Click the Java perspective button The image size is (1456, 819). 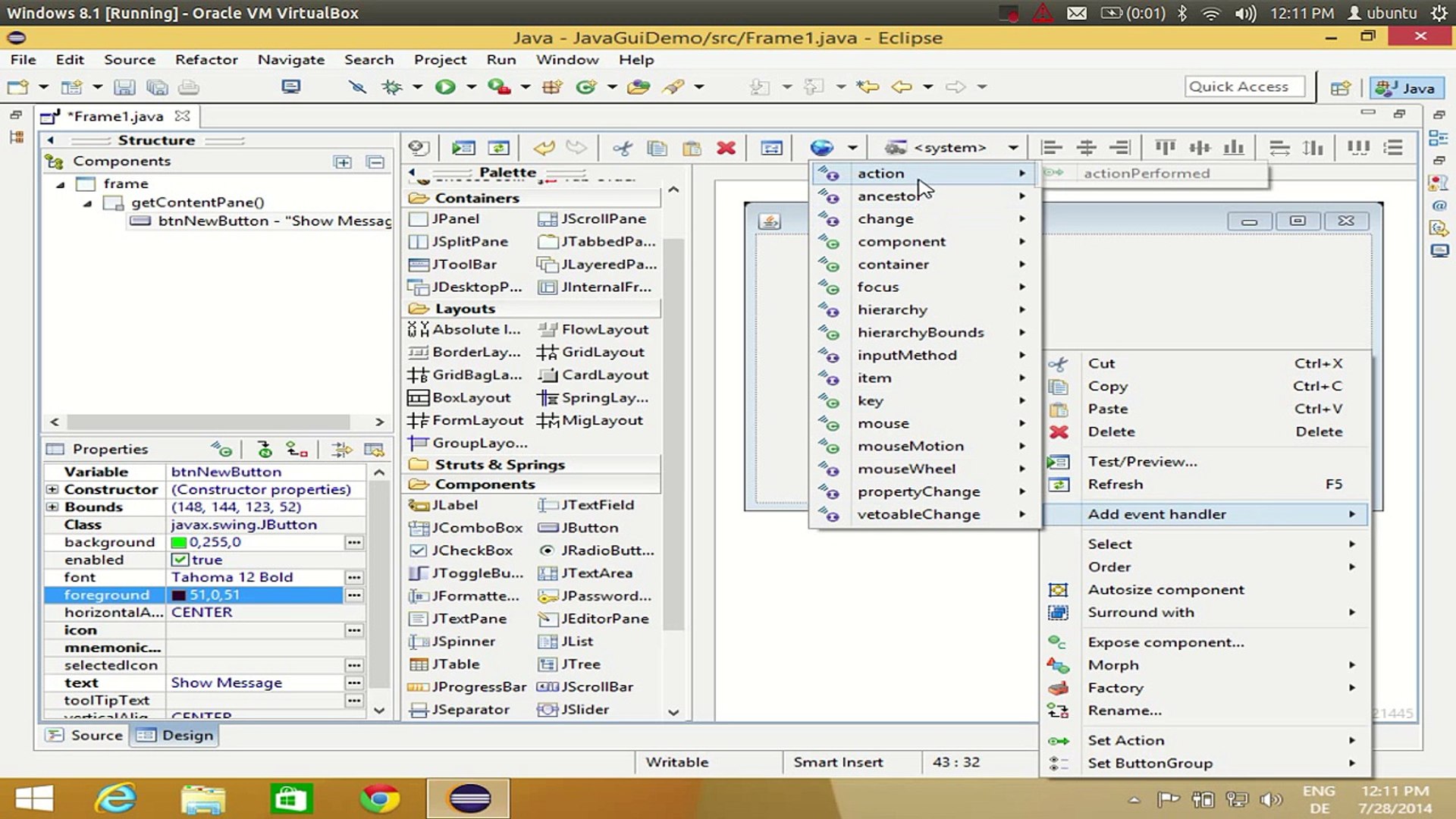[1407, 88]
